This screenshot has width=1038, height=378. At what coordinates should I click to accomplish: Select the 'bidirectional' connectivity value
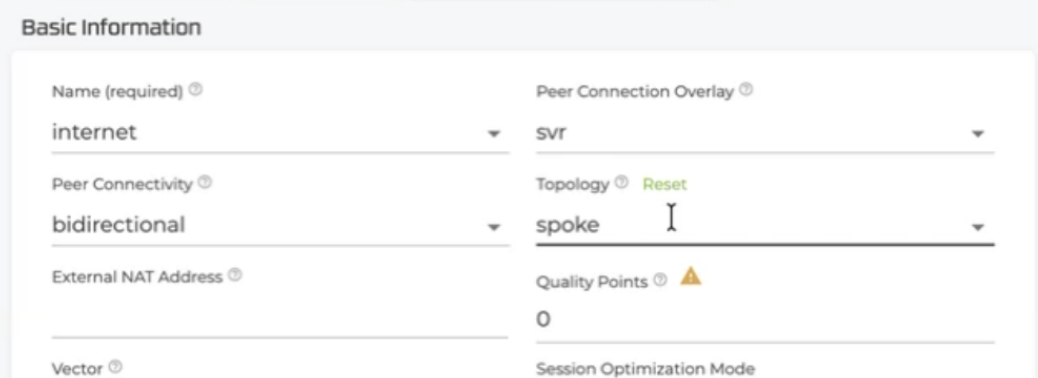118,225
